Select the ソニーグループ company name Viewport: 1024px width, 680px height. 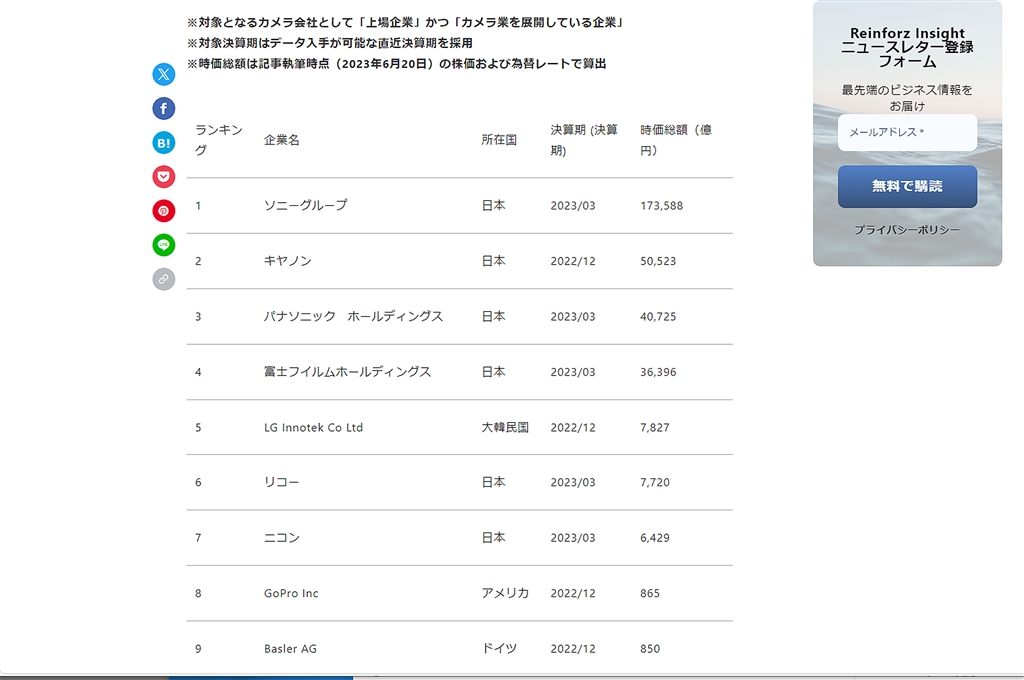click(x=306, y=205)
